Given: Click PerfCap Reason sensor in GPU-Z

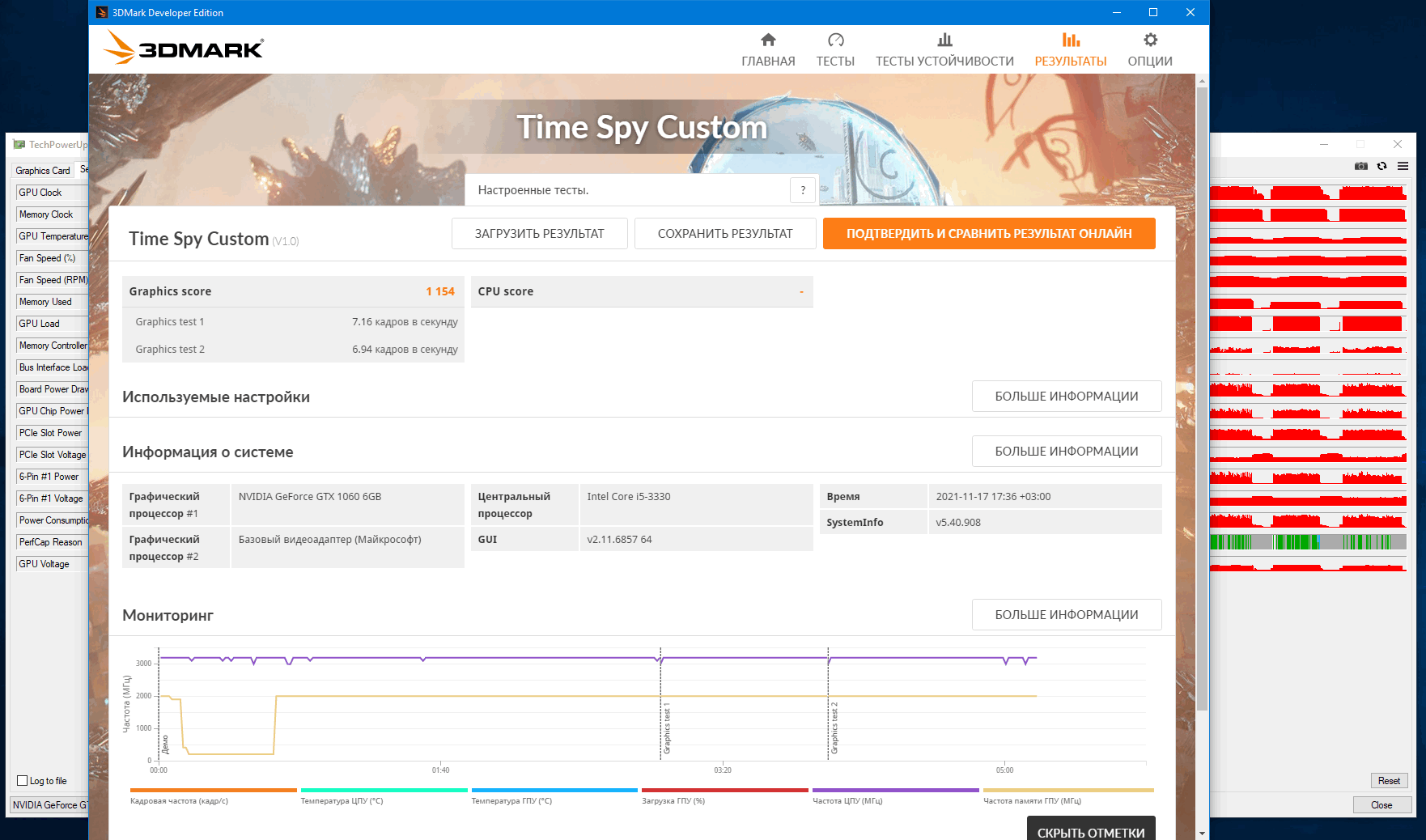Looking at the screenshot, I should click(x=52, y=542).
